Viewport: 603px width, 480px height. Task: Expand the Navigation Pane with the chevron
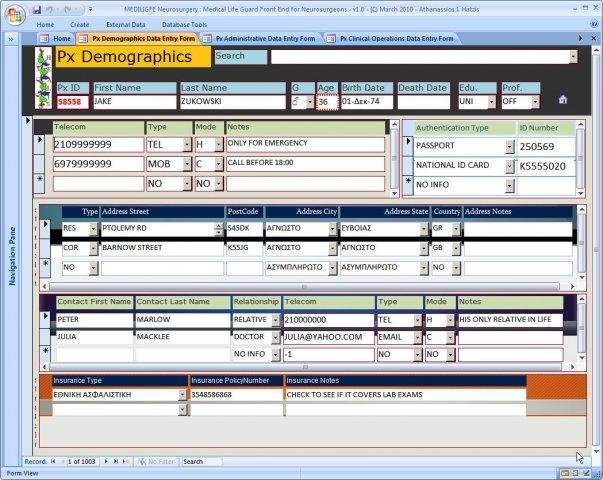click(11, 38)
